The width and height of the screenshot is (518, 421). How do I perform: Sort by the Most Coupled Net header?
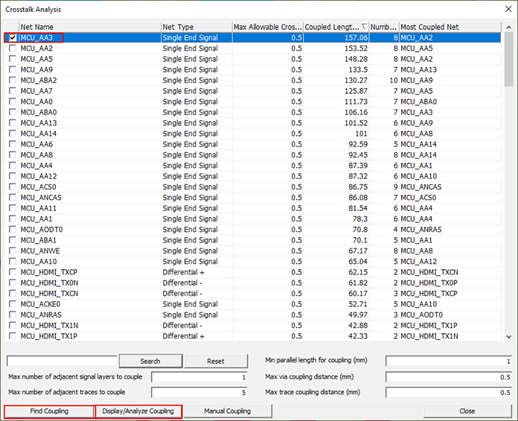(x=450, y=27)
